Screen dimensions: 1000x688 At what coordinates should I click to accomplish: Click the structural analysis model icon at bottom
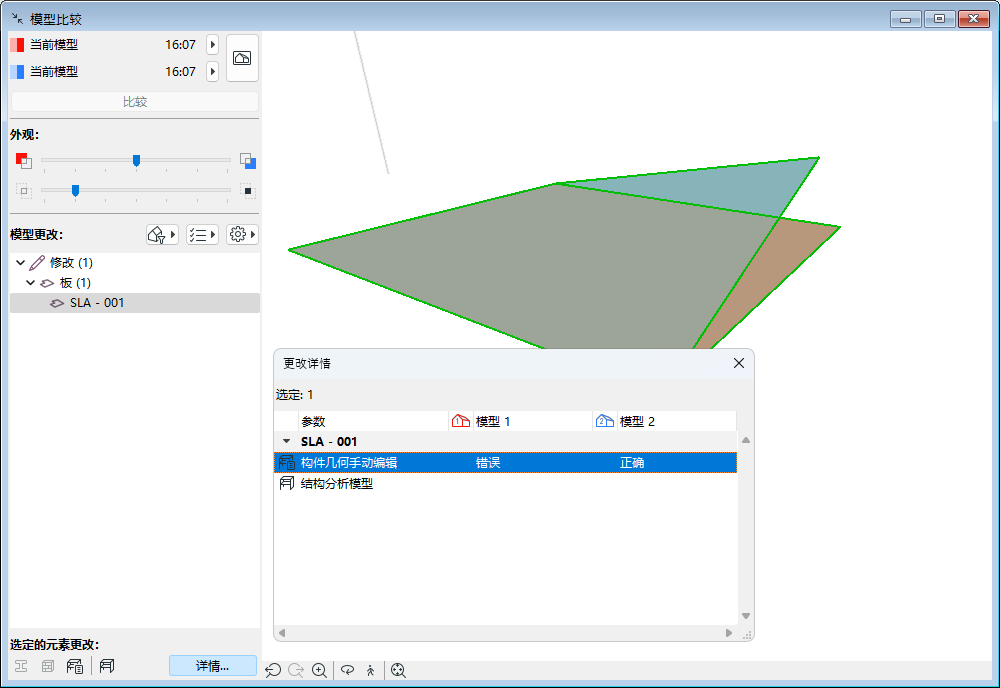point(107,666)
